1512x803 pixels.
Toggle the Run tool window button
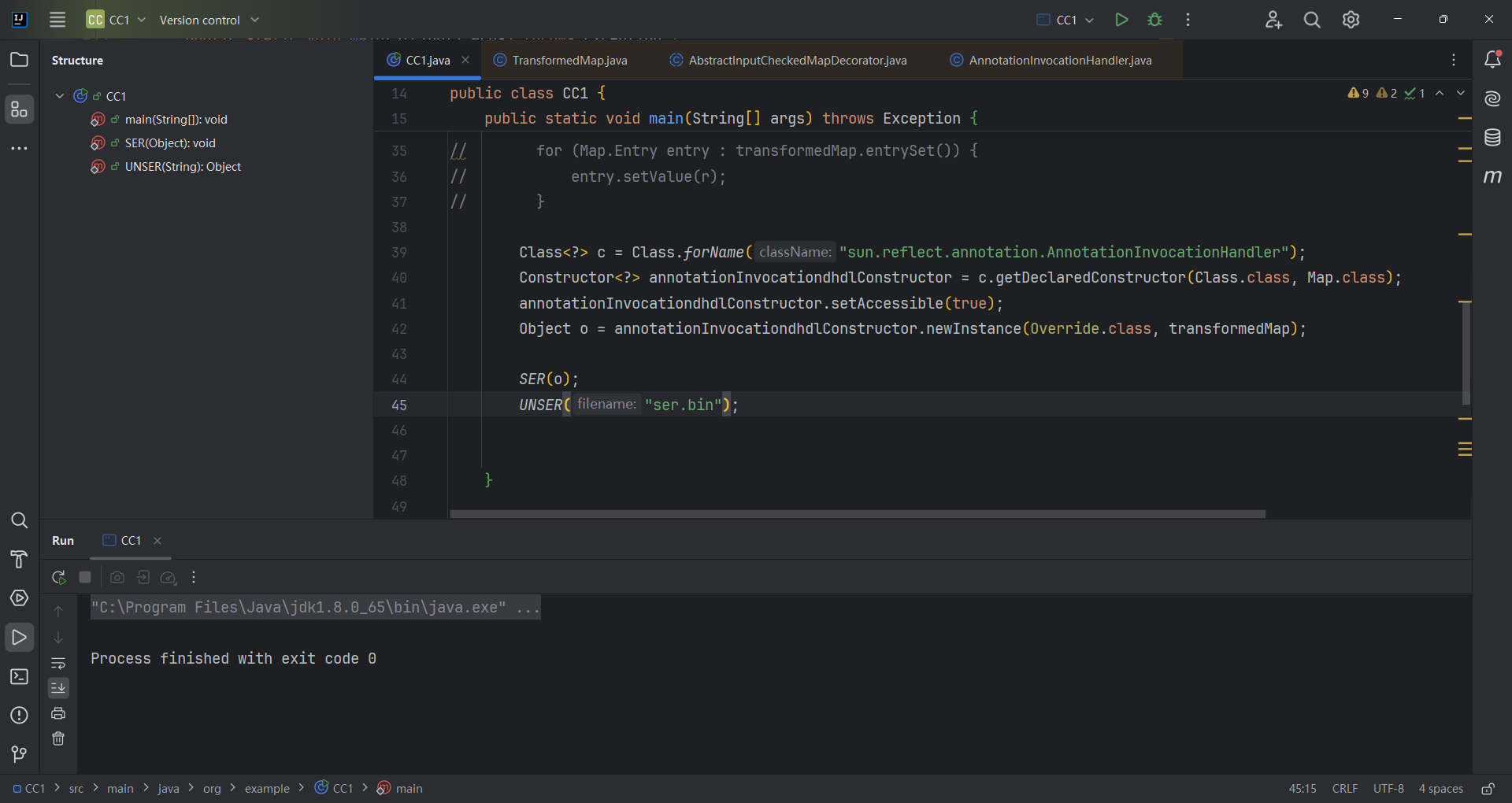click(x=19, y=638)
